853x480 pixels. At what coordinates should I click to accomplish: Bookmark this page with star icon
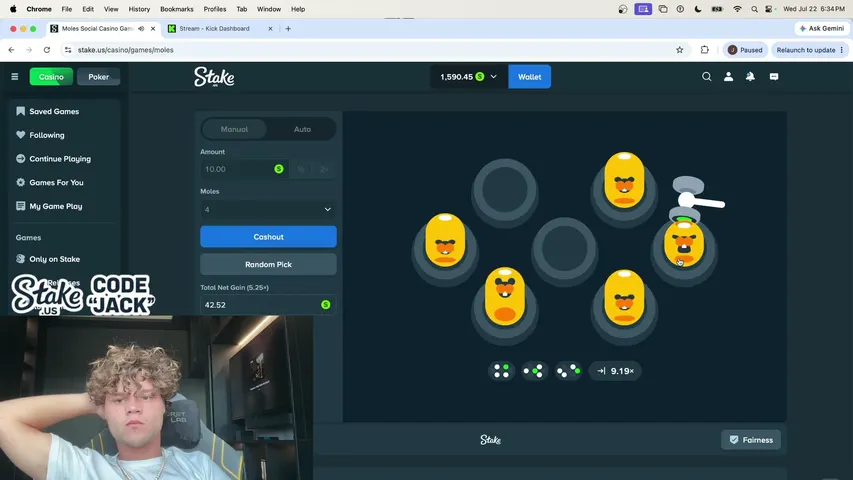679,50
